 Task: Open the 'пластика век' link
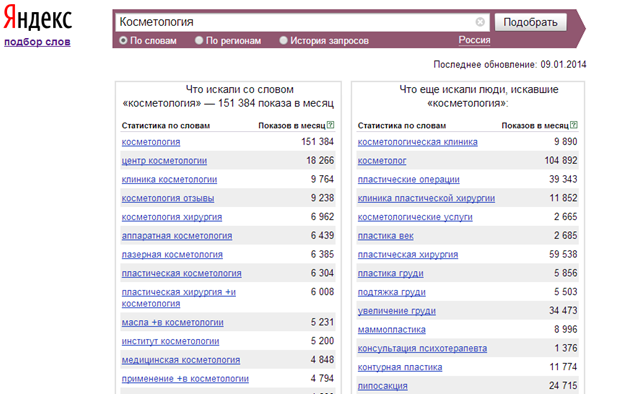(385, 236)
